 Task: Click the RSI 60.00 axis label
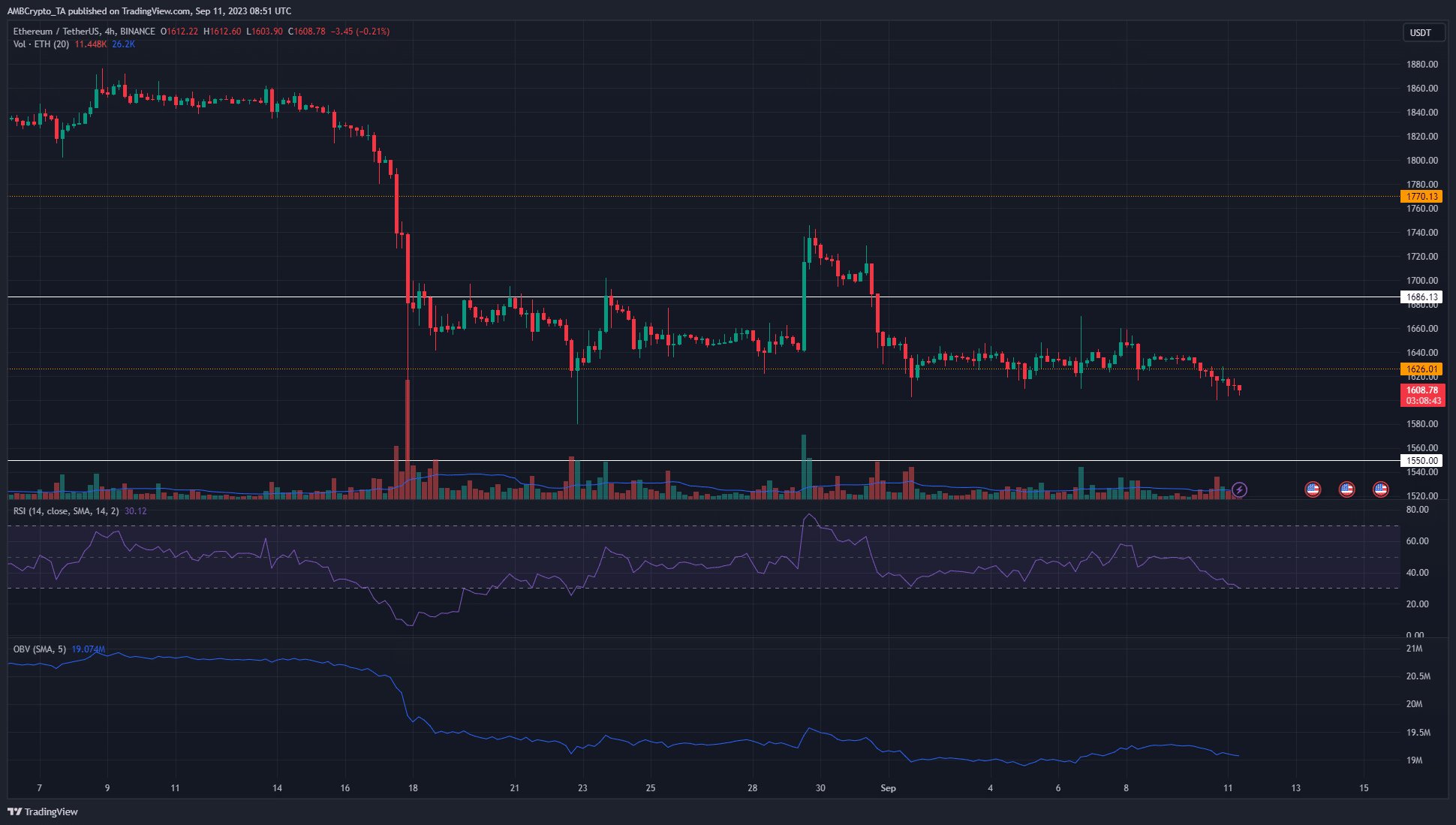(1418, 541)
